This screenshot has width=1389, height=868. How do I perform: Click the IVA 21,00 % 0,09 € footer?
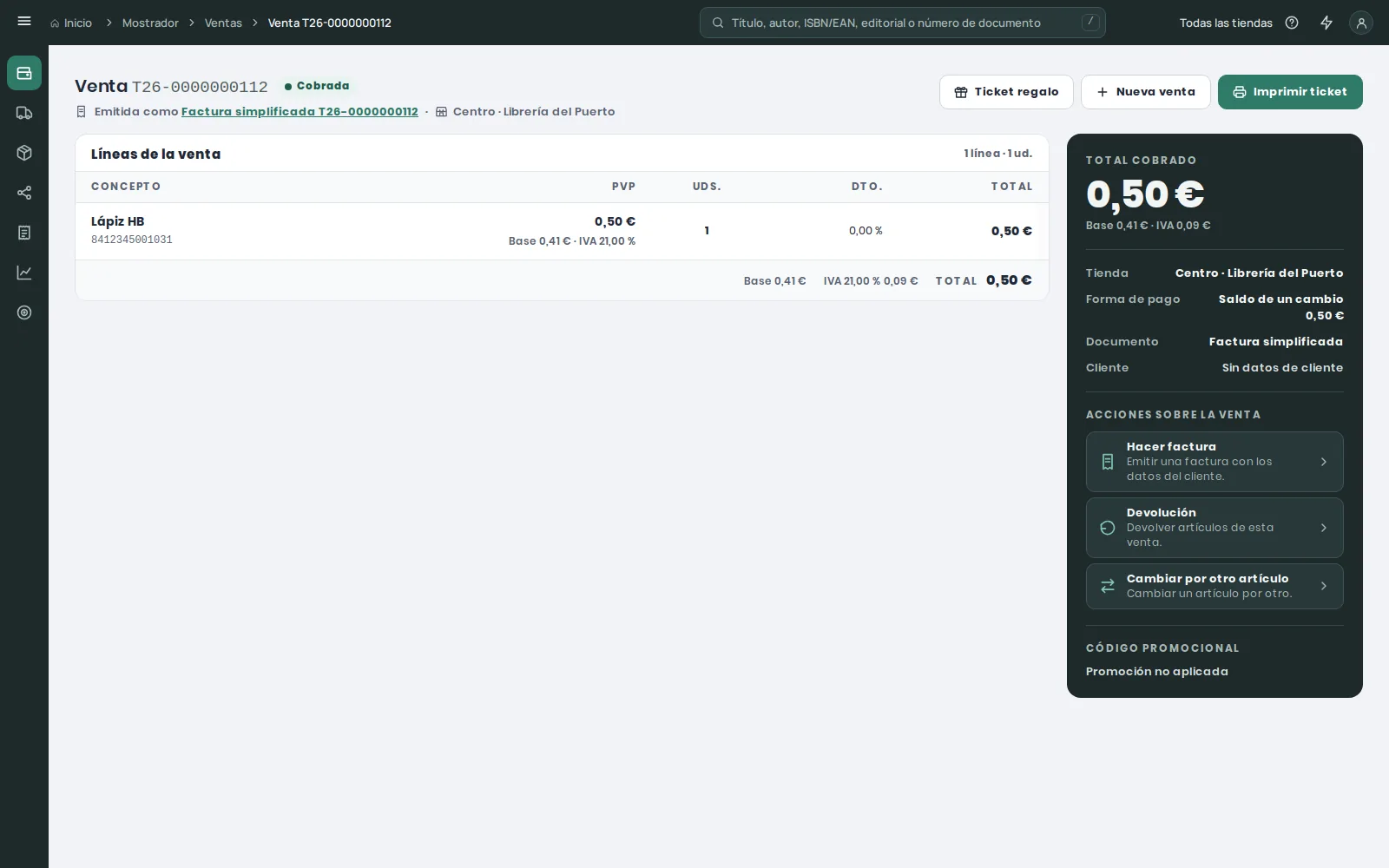coord(871,281)
